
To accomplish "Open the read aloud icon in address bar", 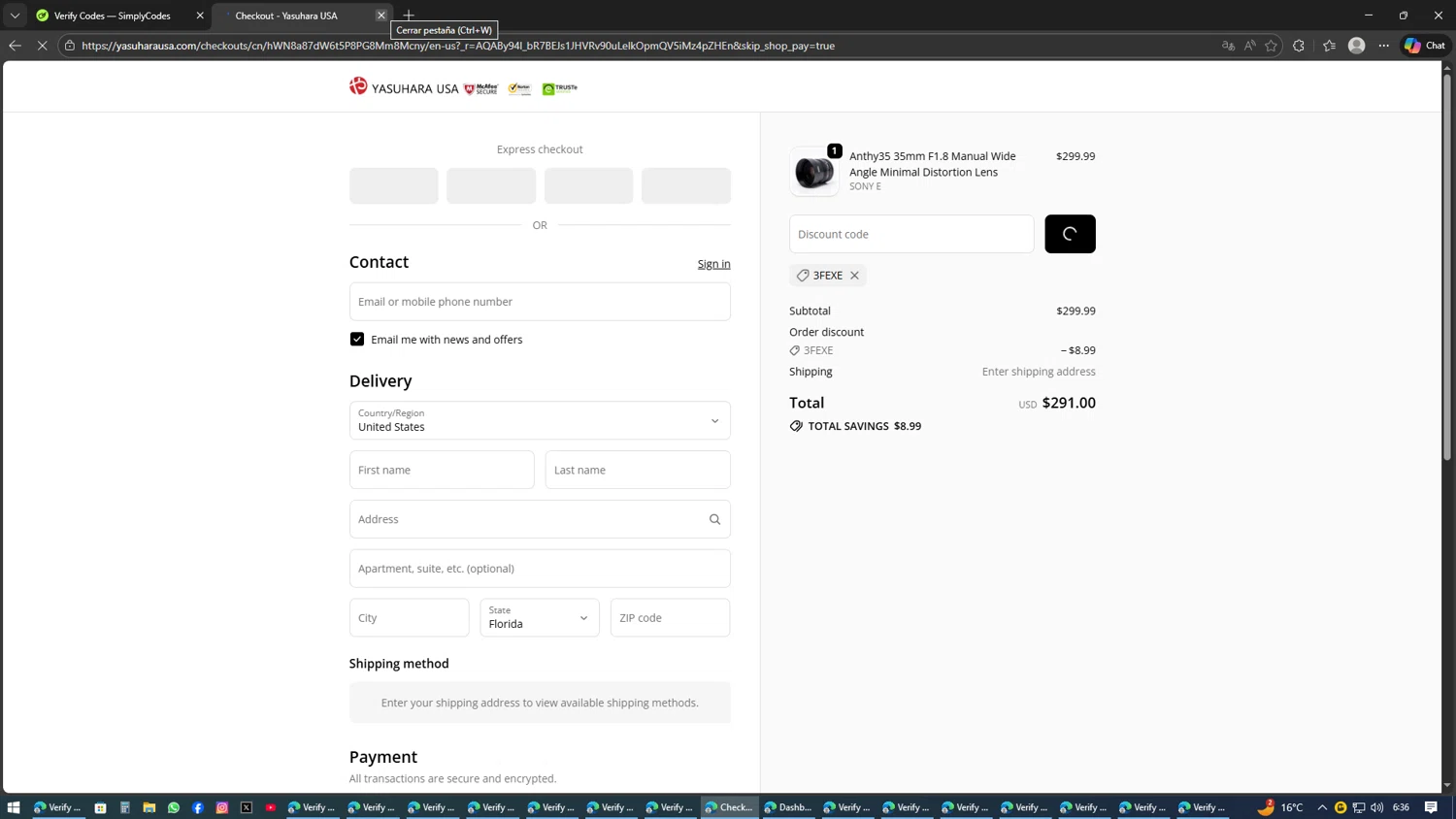I will pos(1249,46).
